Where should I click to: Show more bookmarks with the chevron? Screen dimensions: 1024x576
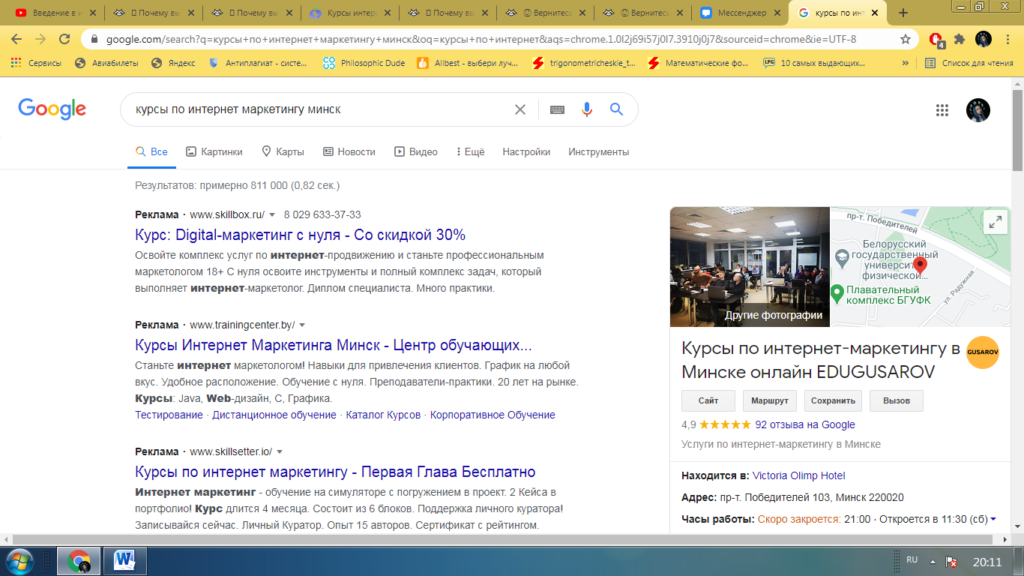905,63
